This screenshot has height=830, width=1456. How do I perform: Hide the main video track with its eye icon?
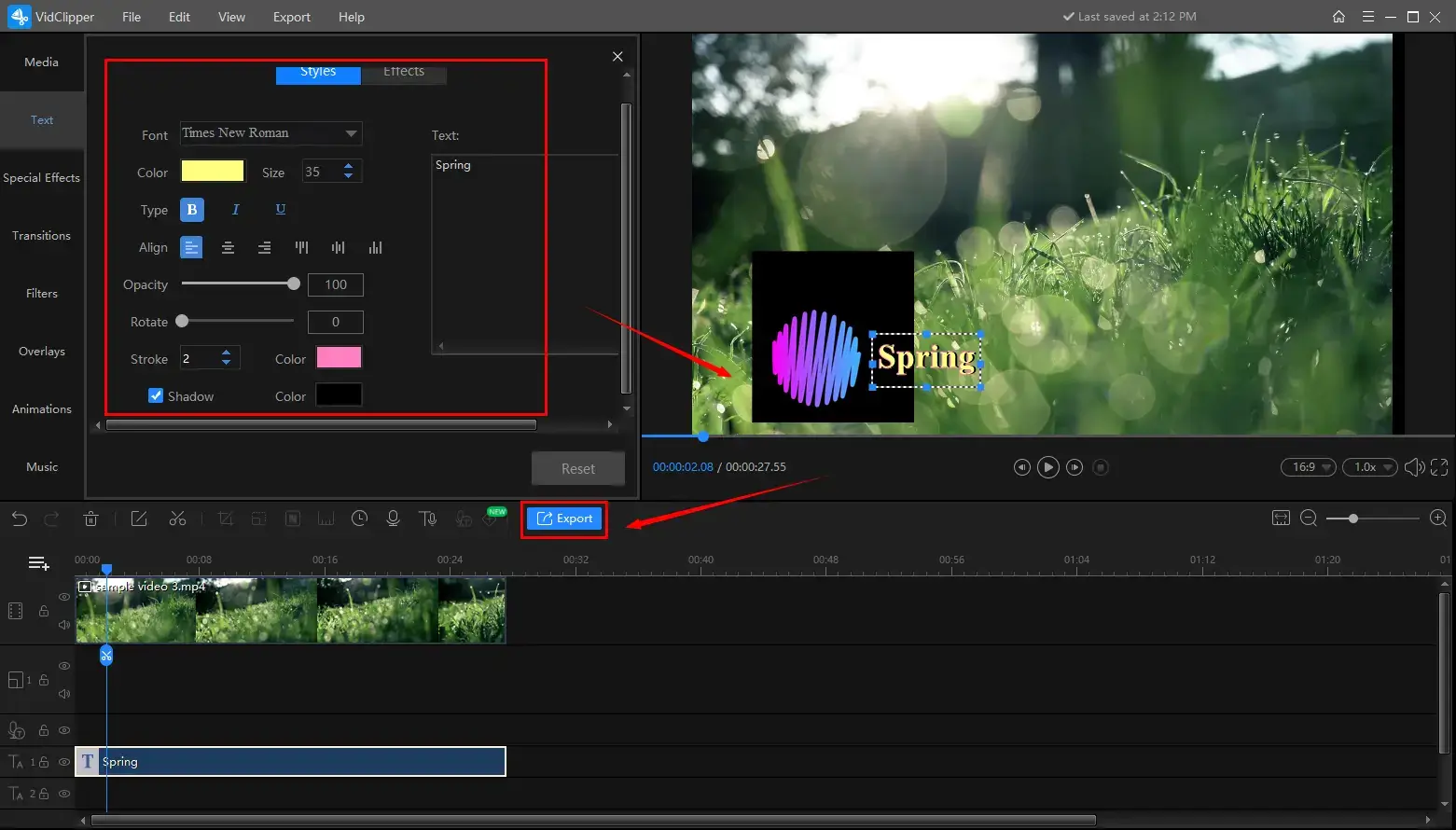(x=64, y=597)
